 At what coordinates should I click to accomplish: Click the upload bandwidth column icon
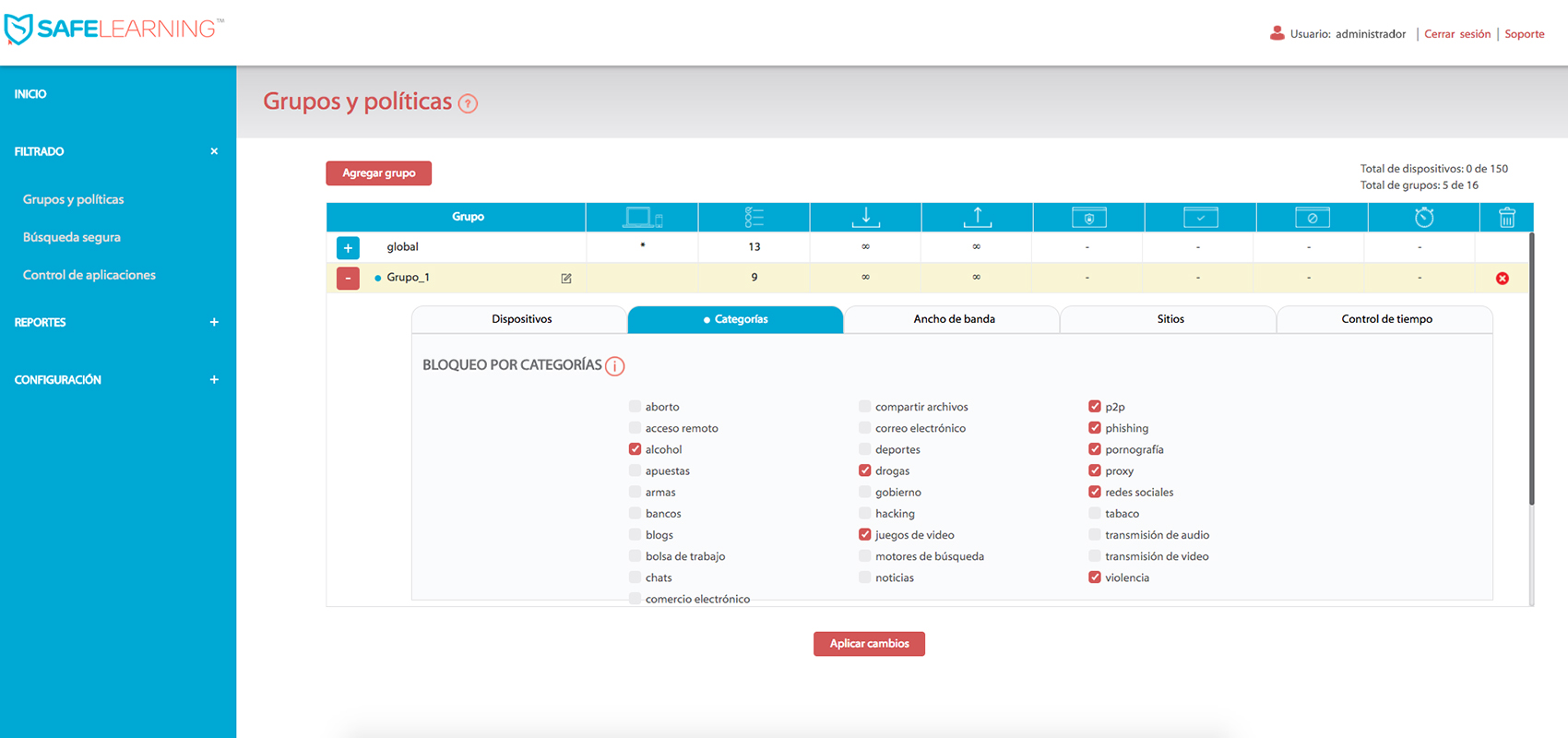click(977, 218)
